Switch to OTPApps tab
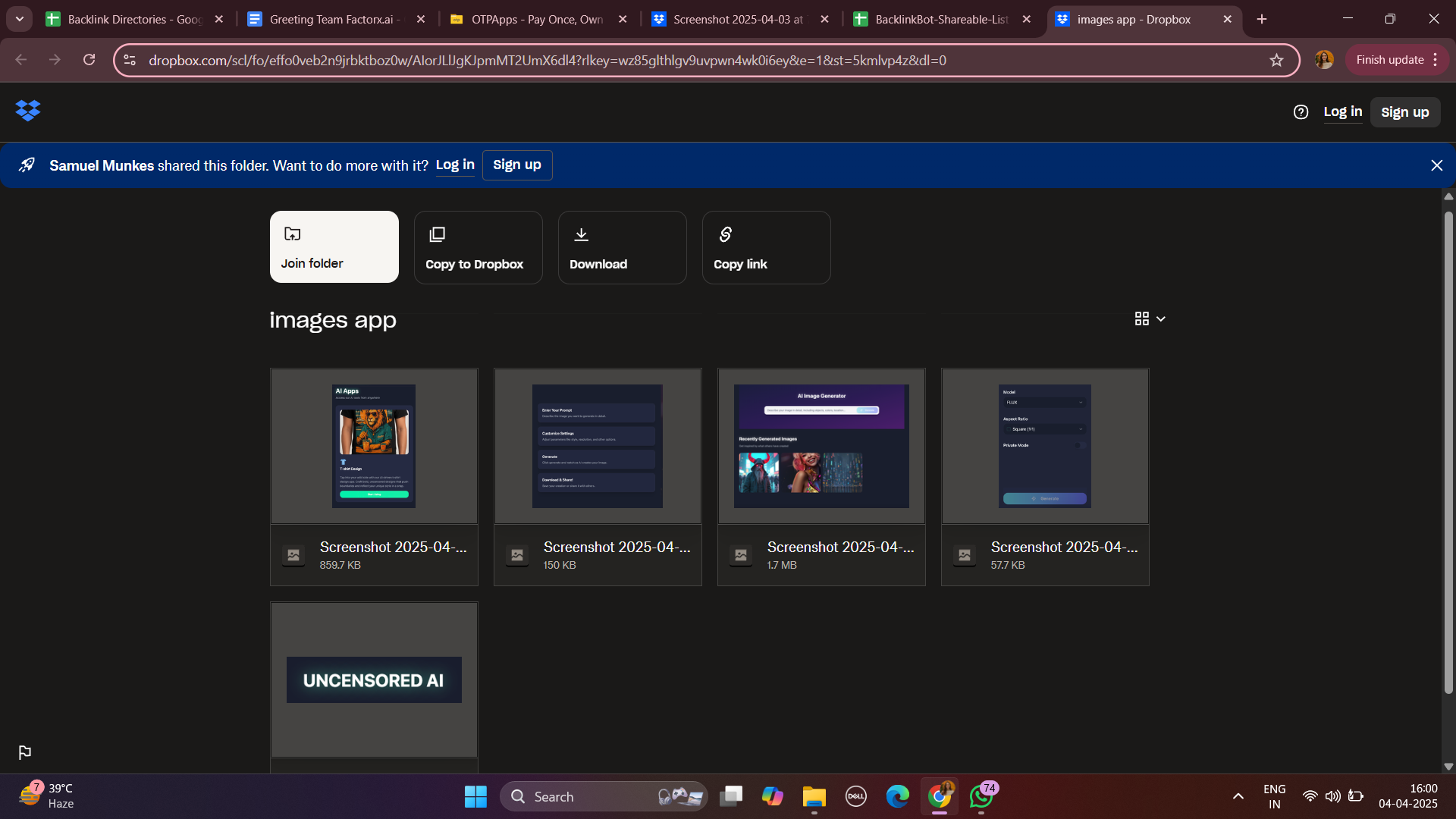Screen dimensions: 1456x819 (x=538, y=19)
